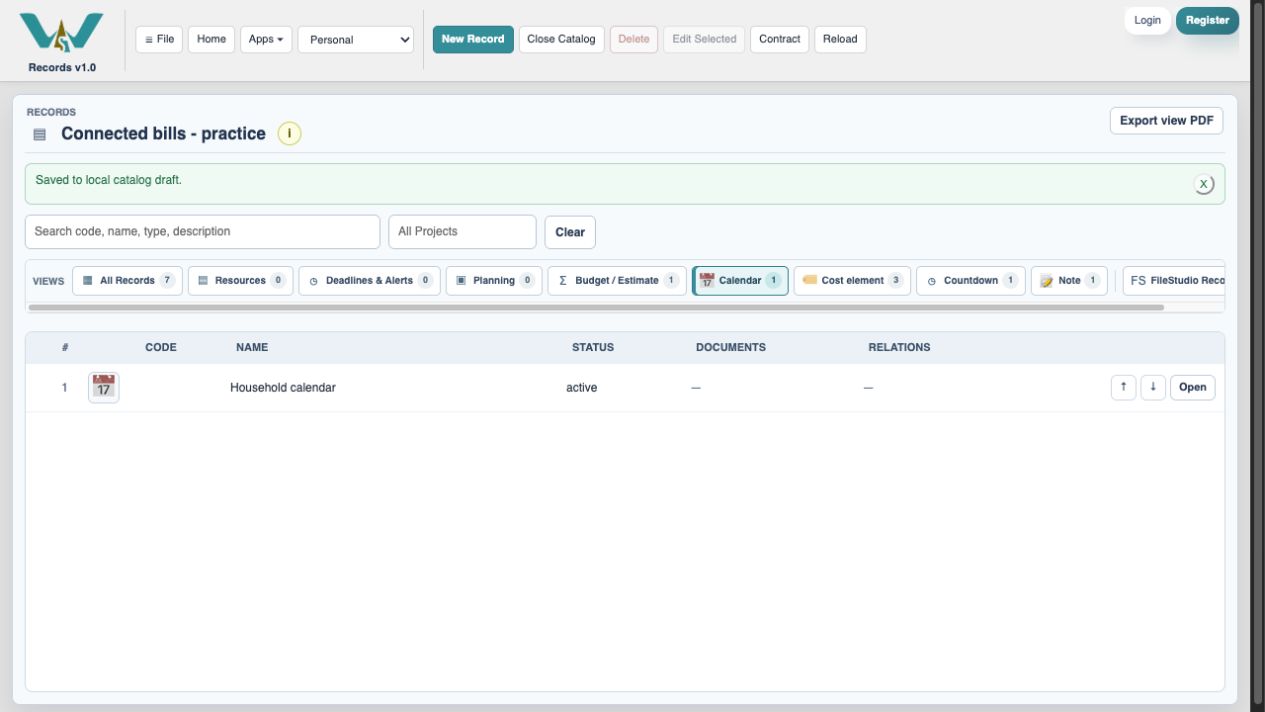Click the Household calendar name
The height and width of the screenshot is (712, 1265).
(283, 388)
